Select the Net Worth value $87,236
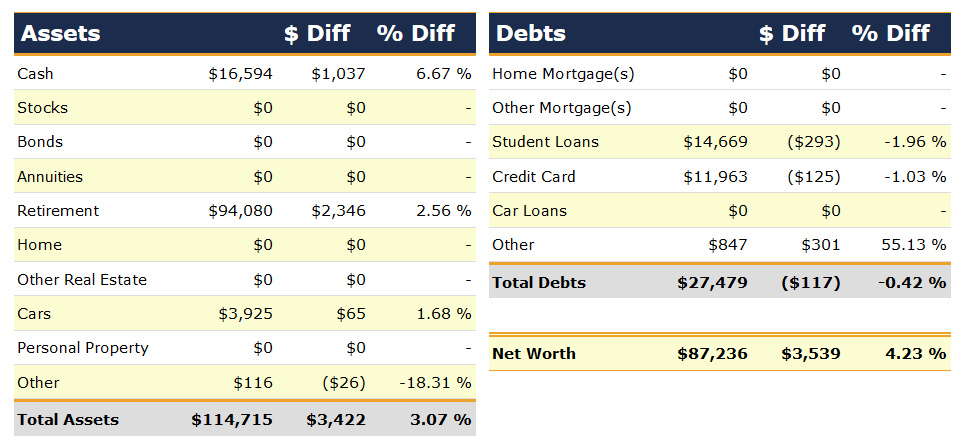Screen dimensions: 963x448 (x=712, y=353)
